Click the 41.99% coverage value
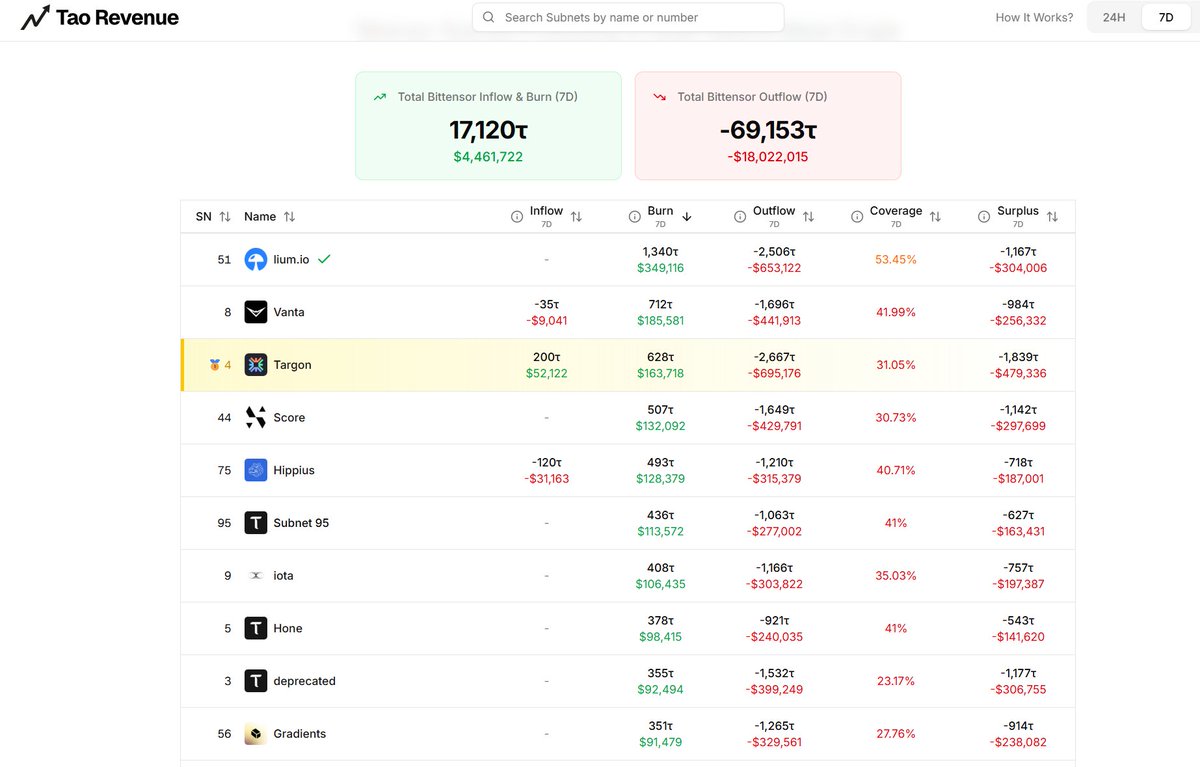Viewport: 1200px width, 767px height. point(896,312)
